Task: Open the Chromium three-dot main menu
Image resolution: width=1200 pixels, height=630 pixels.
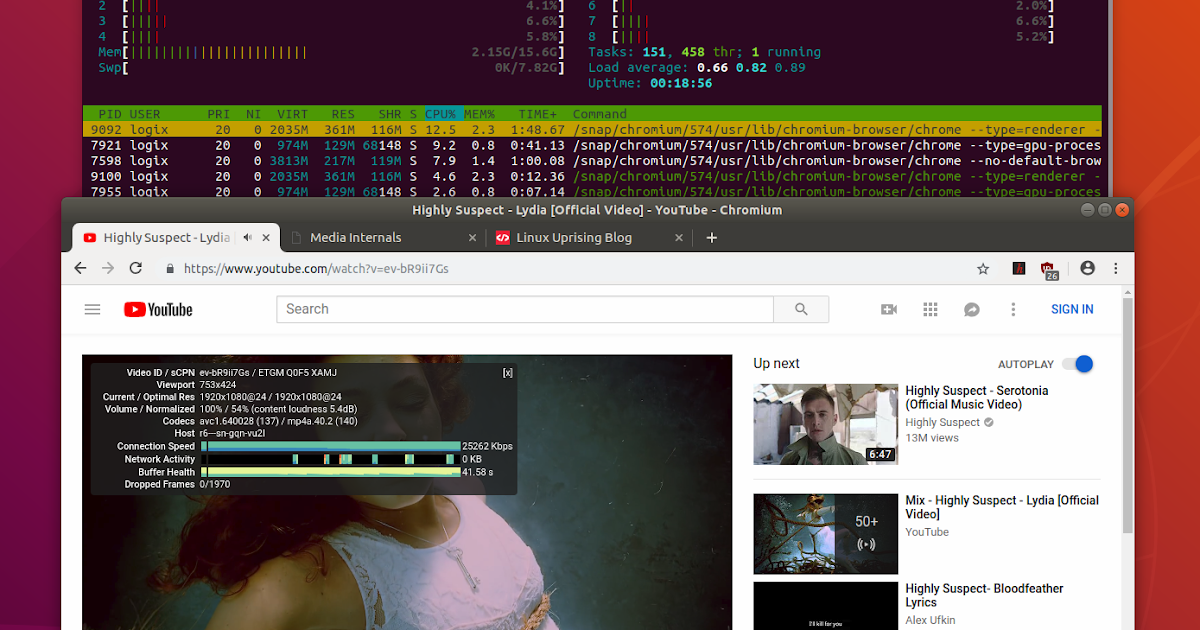Action: point(1116,268)
